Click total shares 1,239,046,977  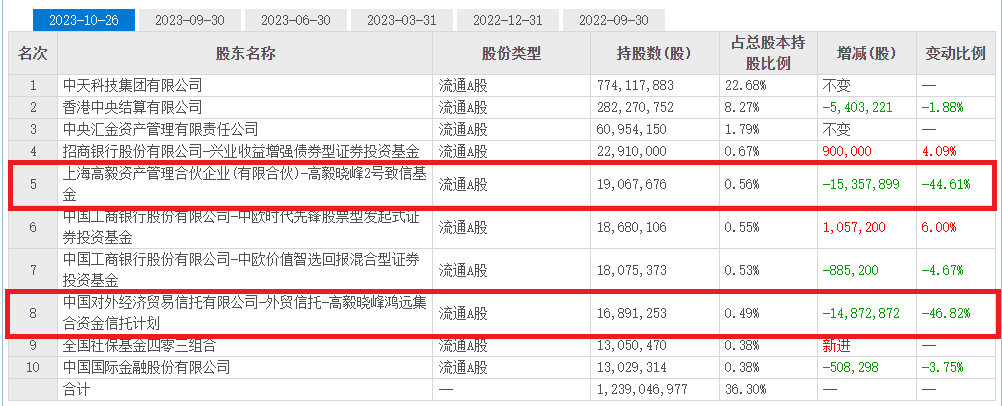[643, 389]
